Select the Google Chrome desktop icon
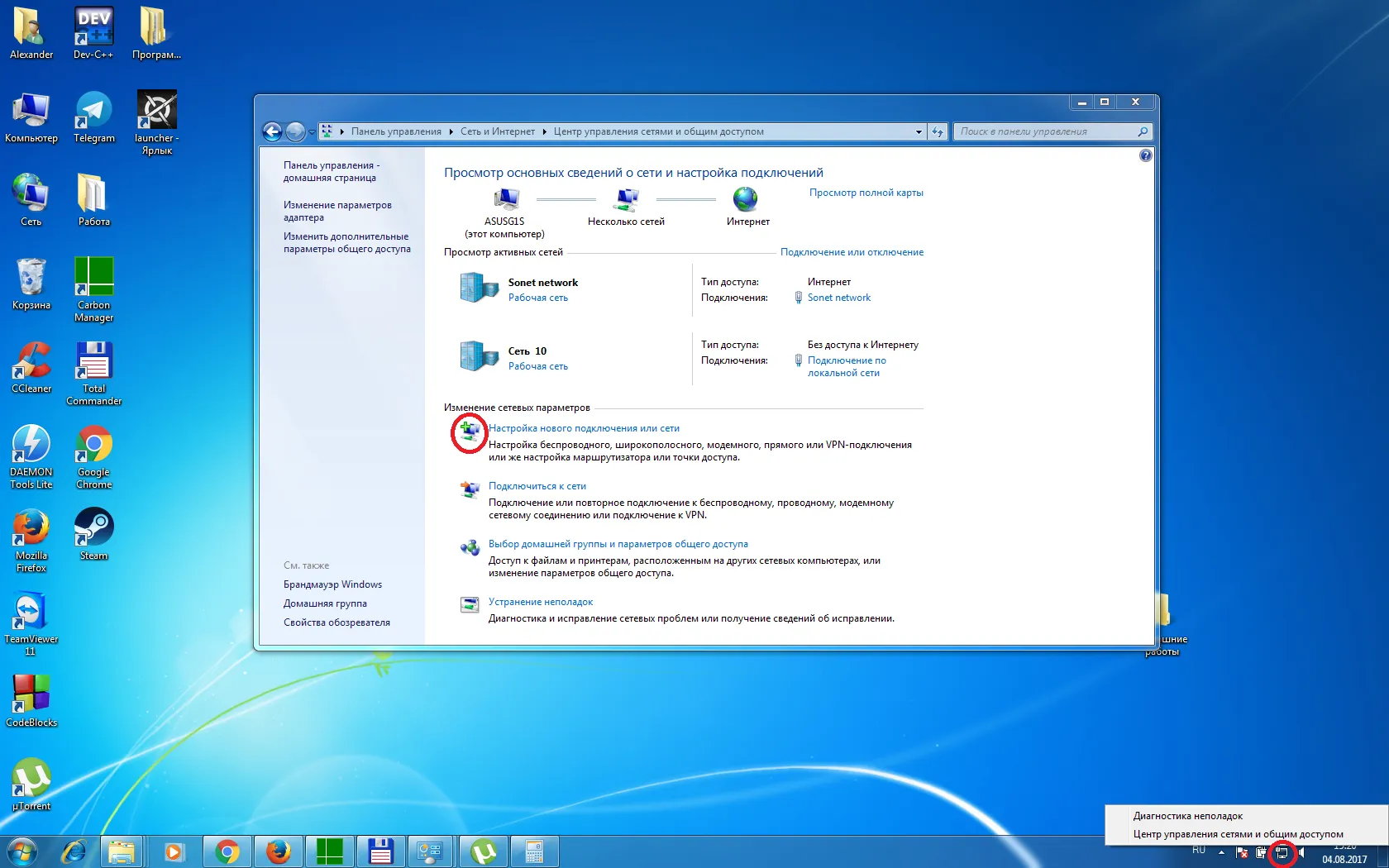This screenshot has width=1389, height=868. pyautogui.click(x=94, y=456)
